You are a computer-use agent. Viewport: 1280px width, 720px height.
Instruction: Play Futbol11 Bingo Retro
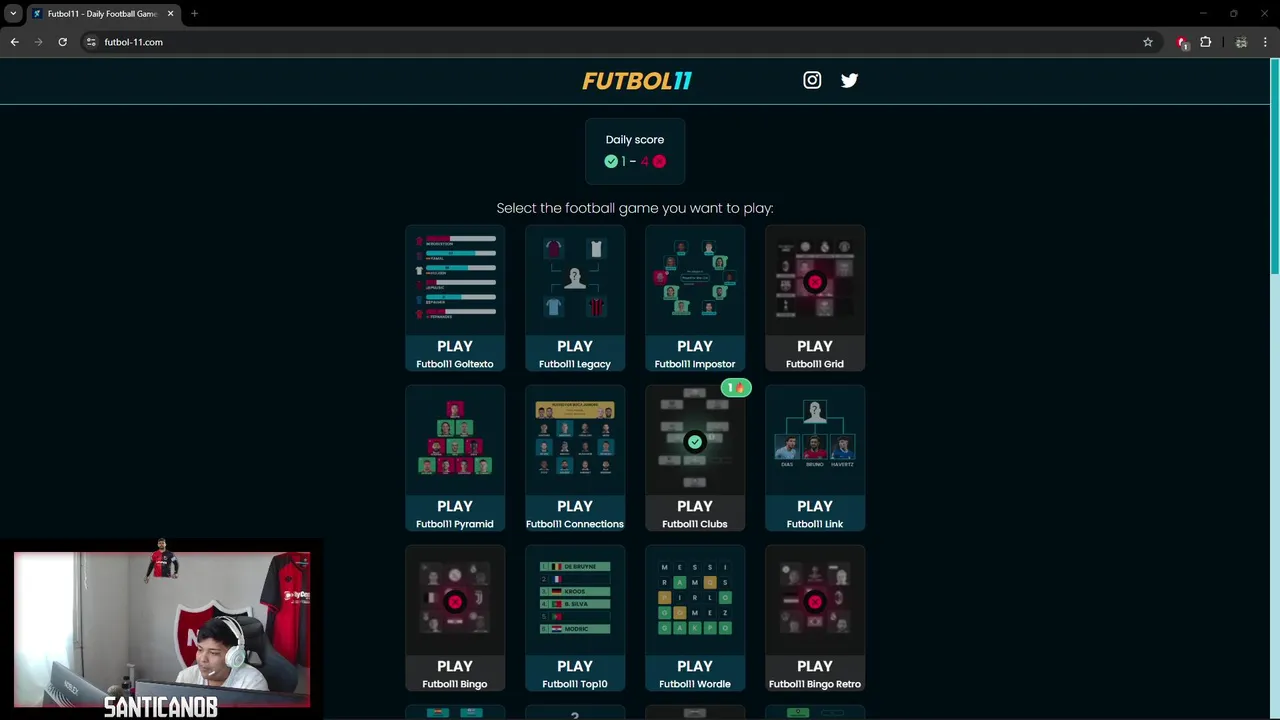[815, 673]
